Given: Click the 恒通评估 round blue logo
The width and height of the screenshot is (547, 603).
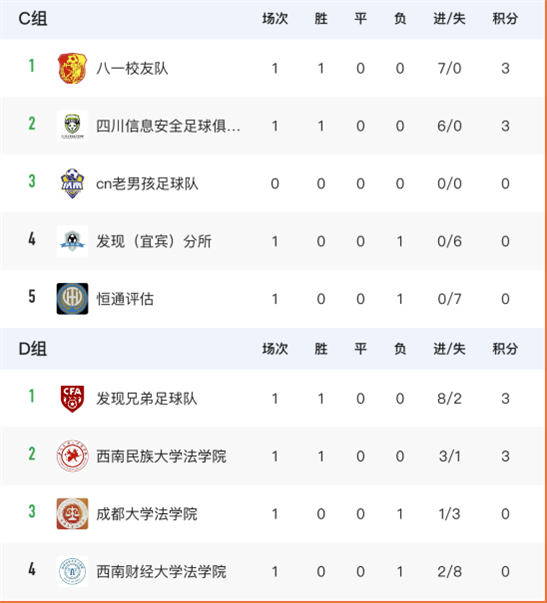Looking at the screenshot, I should pos(72,299).
